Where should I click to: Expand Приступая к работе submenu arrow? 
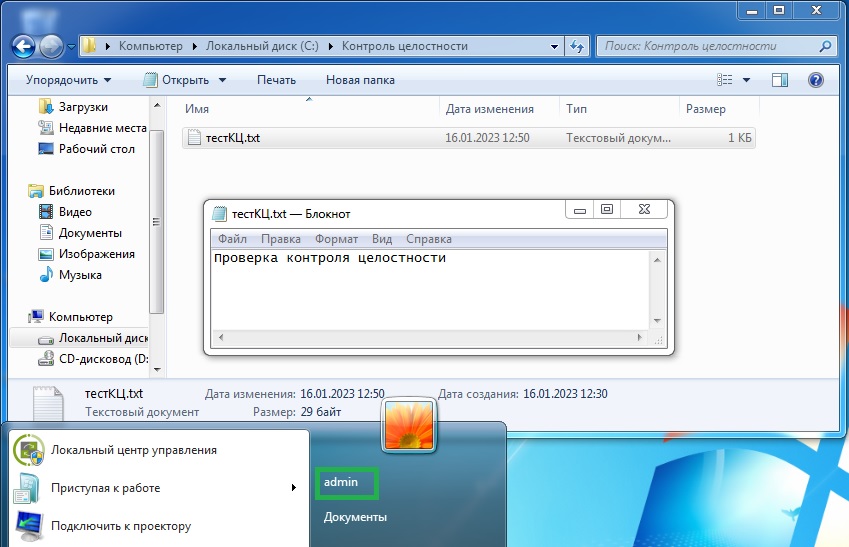(x=293, y=488)
